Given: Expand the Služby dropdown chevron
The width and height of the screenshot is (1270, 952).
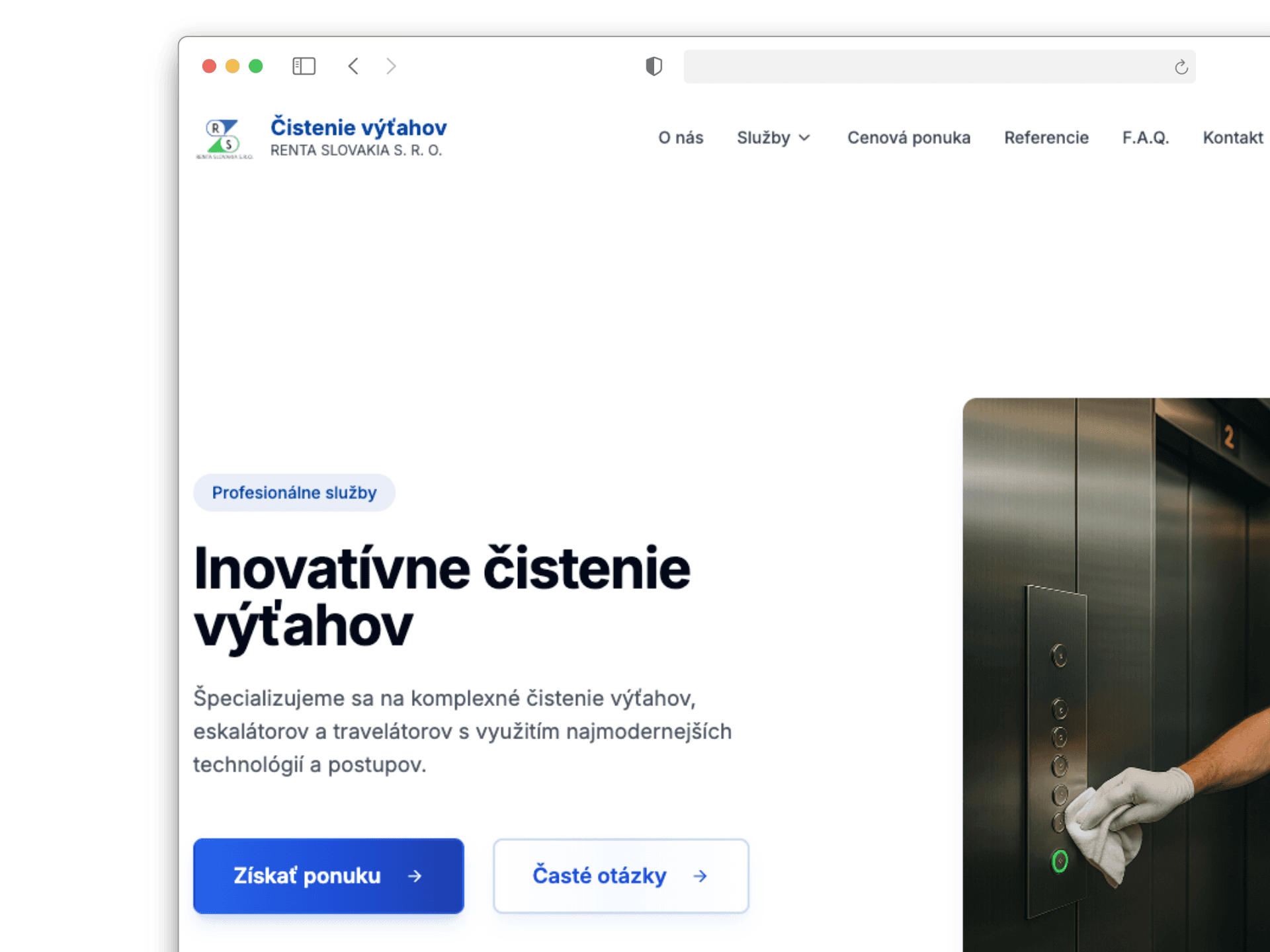Looking at the screenshot, I should click(804, 138).
